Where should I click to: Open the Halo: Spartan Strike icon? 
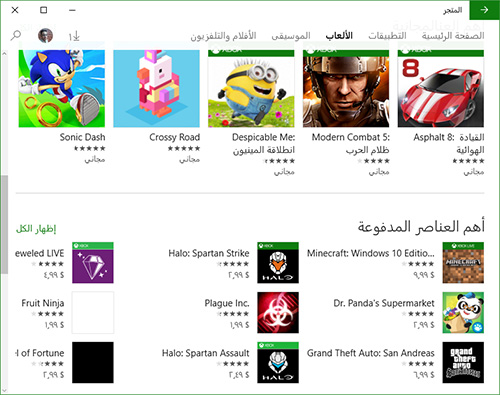278,263
